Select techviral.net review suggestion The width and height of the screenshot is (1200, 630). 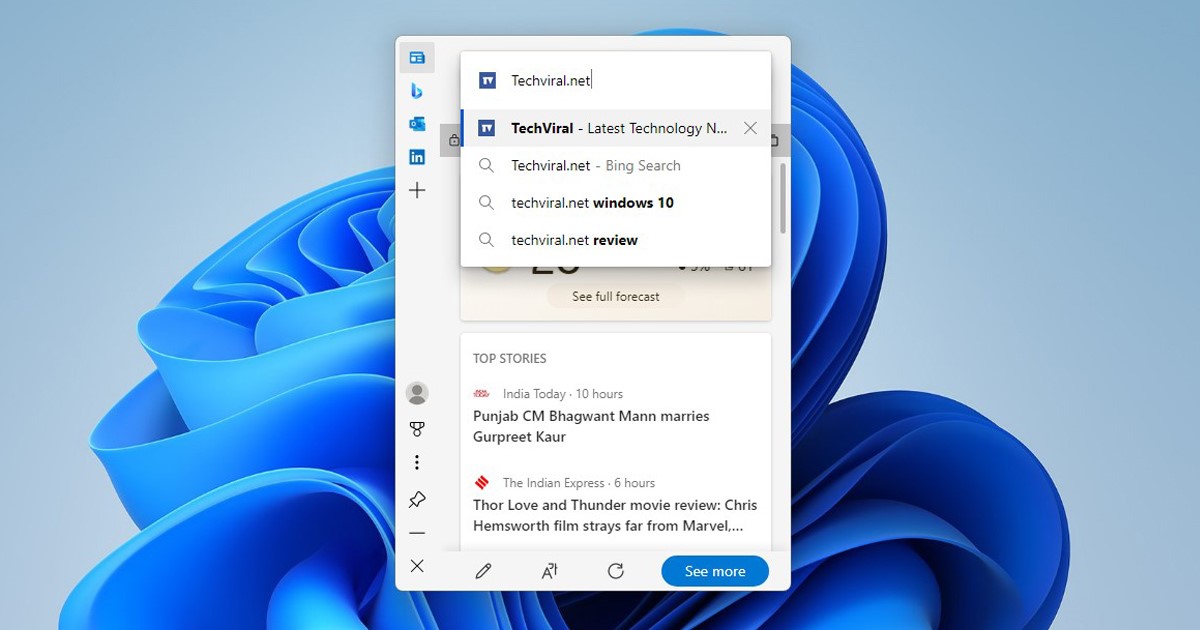click(x=616, y=240)
